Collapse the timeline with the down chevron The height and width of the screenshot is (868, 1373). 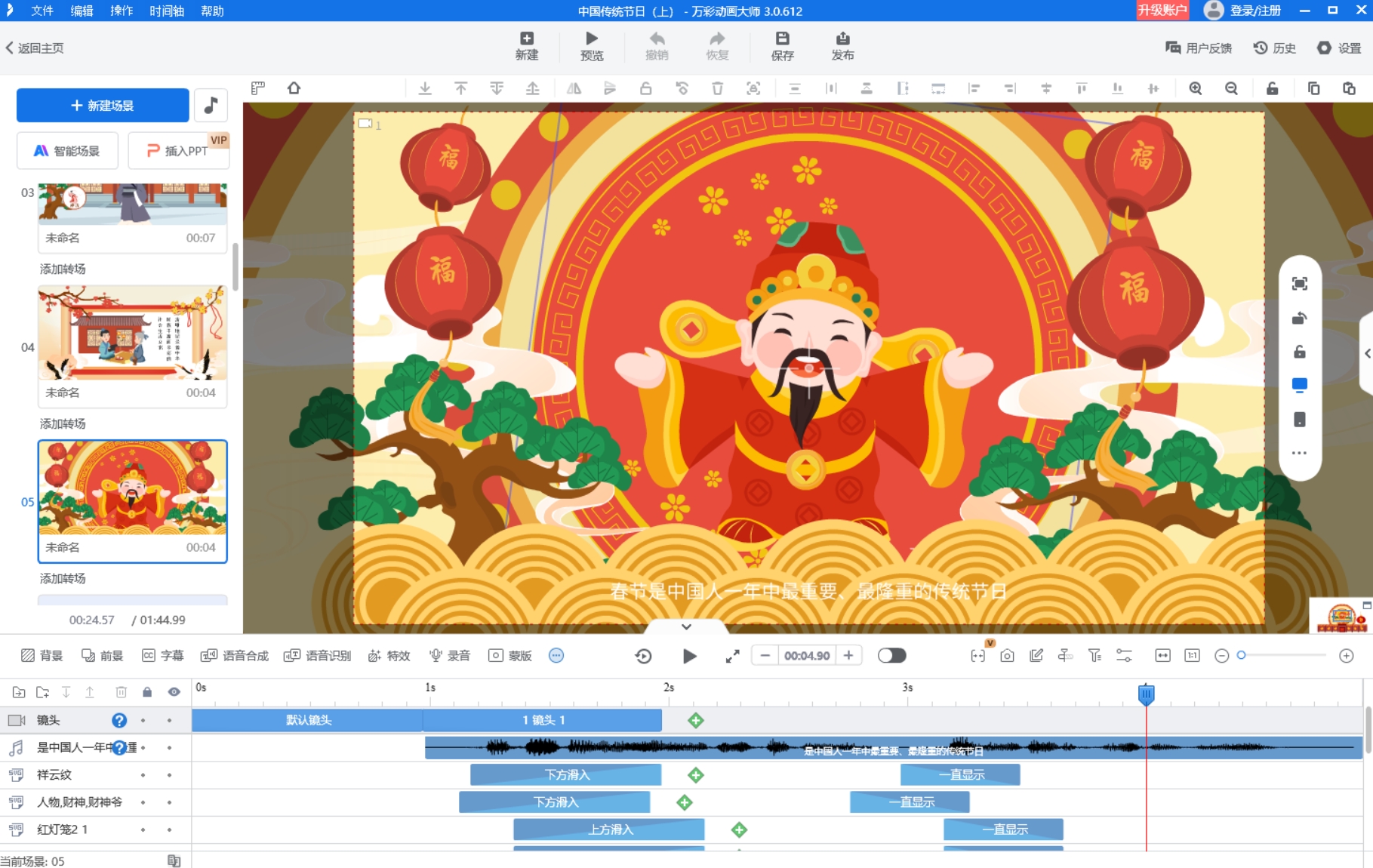pos(686,626)
